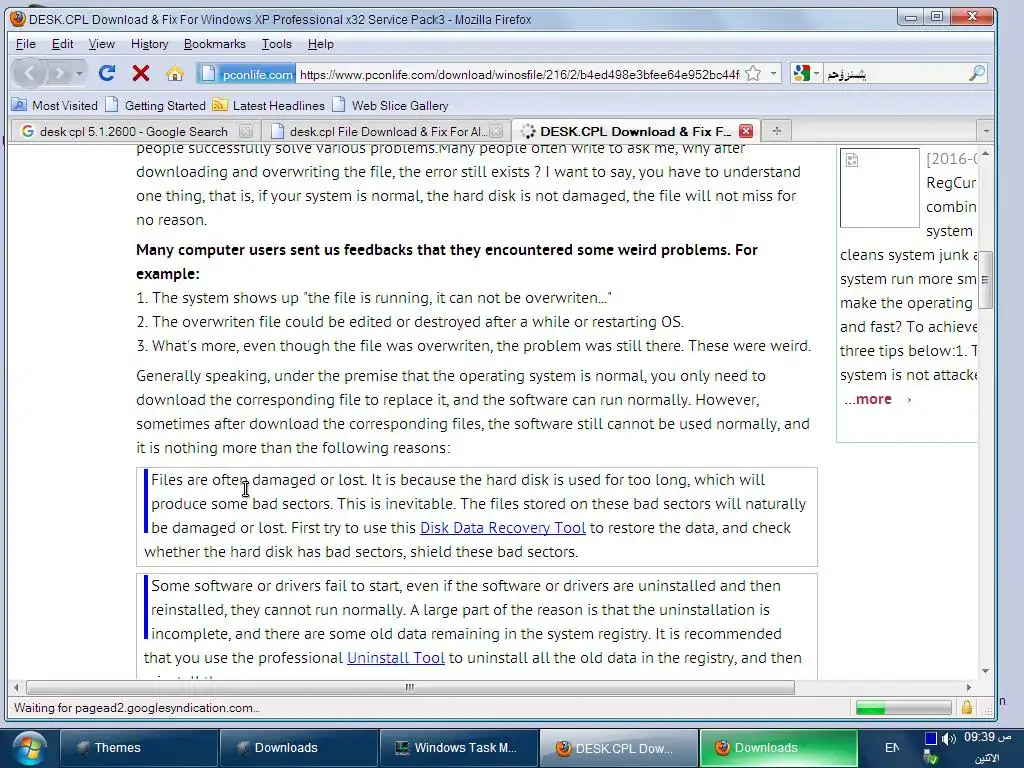This screenshot has height=768, width=1024.
Task: Switch to Windows Task Manager on the taskbar
Action: (459, 748)
